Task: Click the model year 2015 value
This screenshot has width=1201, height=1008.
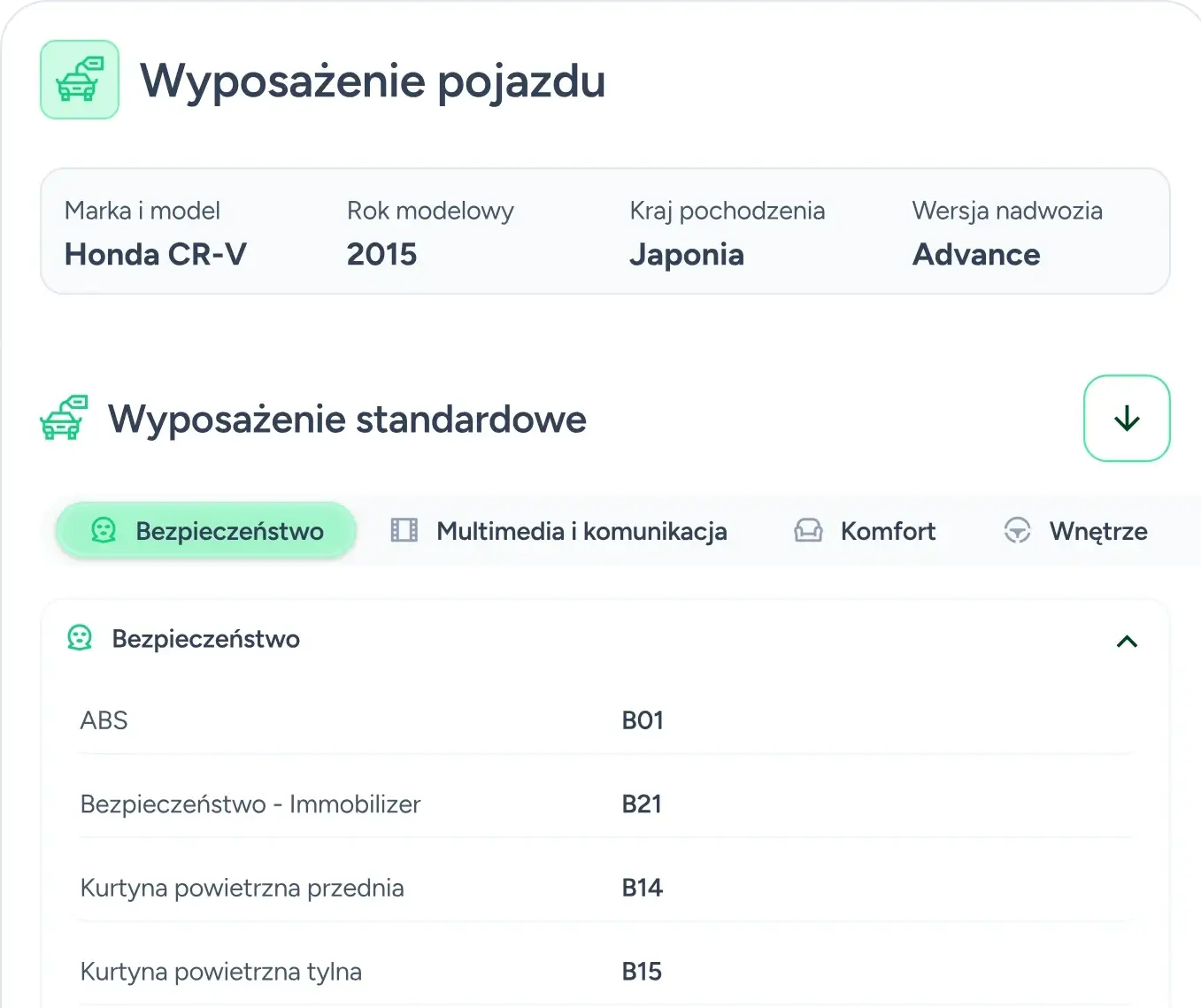Action: point(381,255)
